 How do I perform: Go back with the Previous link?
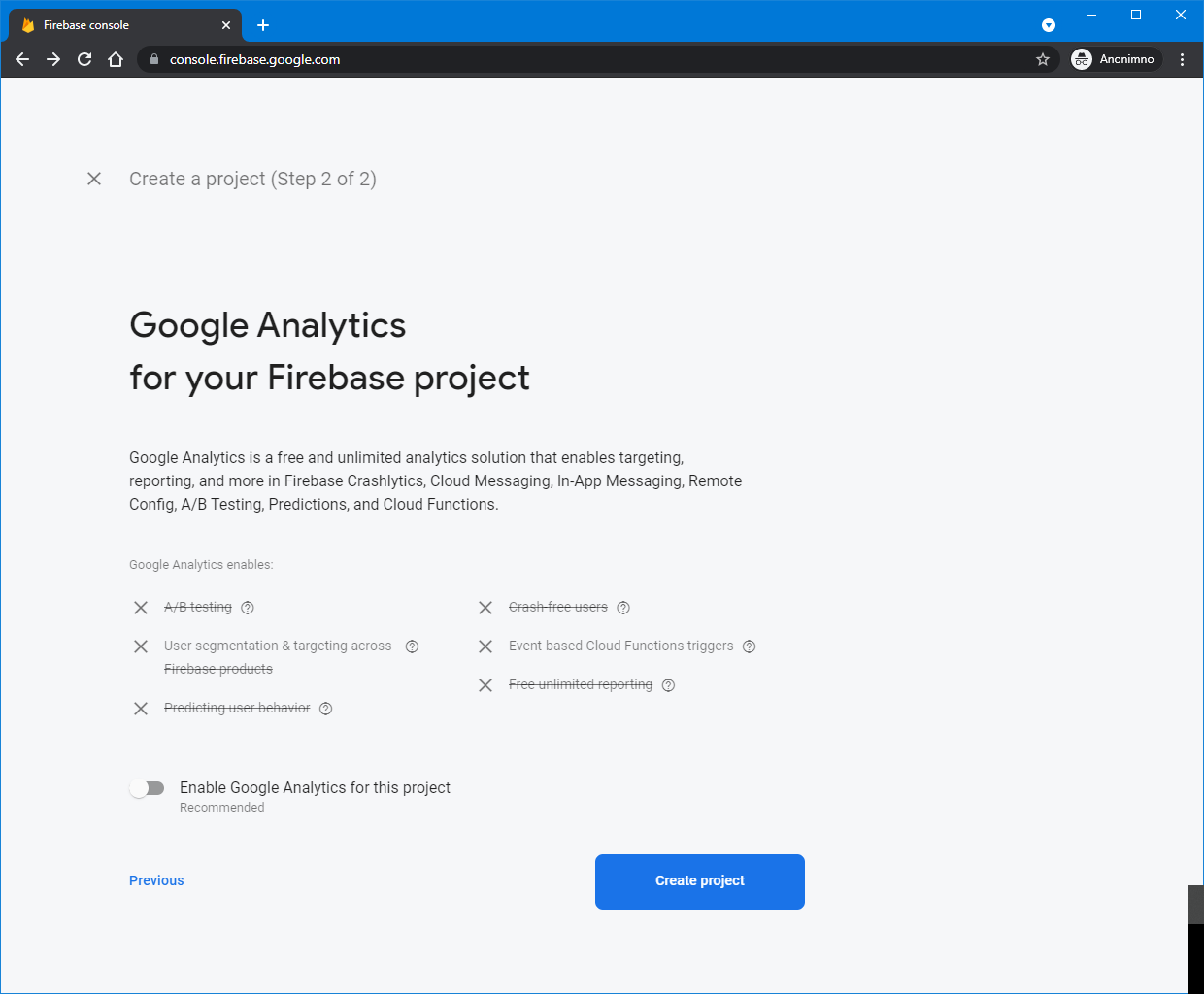coord(156,880)
